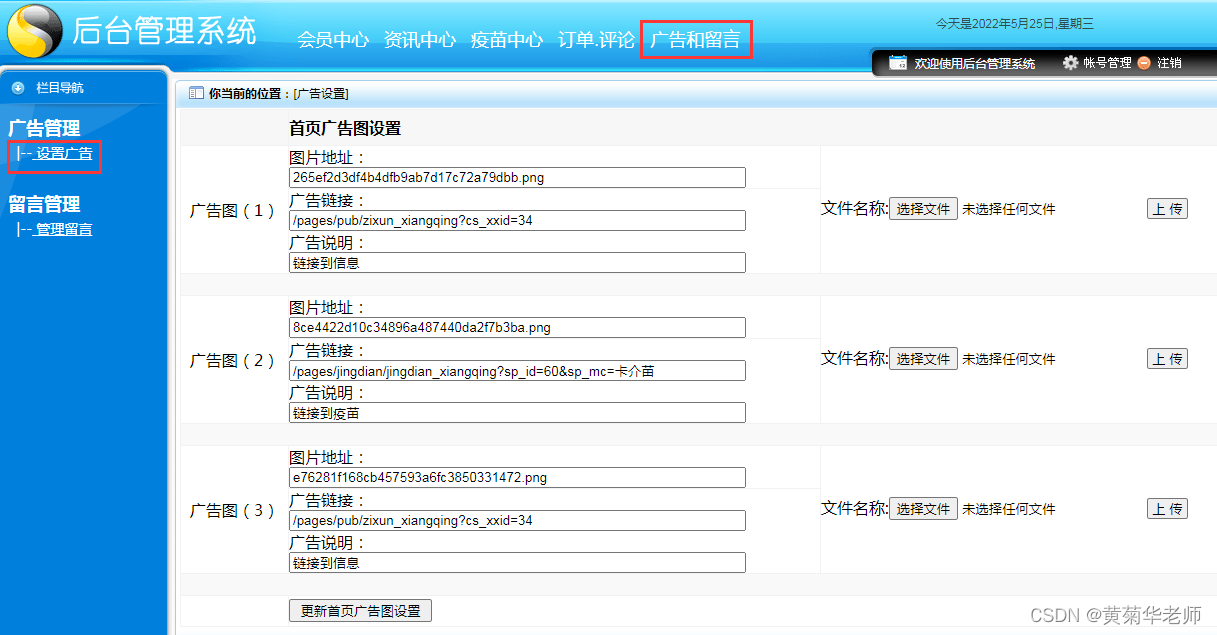This screenshot has width=1217, height=635.
Task: Click 选择文件 button for 广告图 (3)
Action: [923, 509]
